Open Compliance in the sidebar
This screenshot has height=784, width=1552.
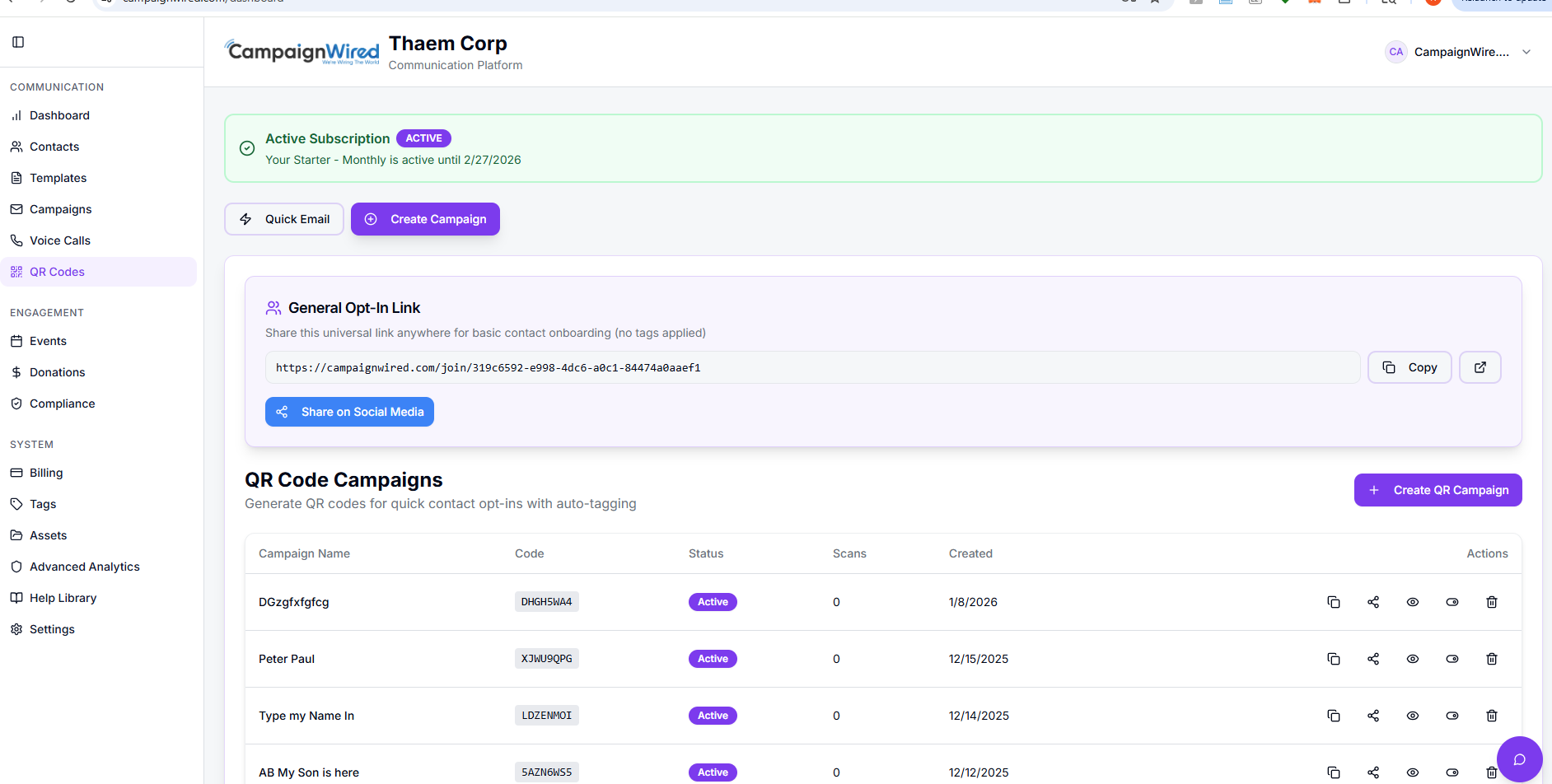coord(98,404)
